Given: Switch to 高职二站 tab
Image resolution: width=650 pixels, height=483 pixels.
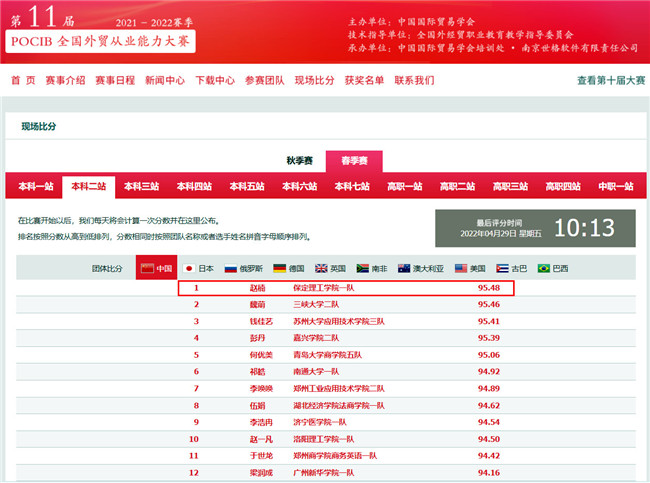Looking at the screenshot, I should 458,187.
